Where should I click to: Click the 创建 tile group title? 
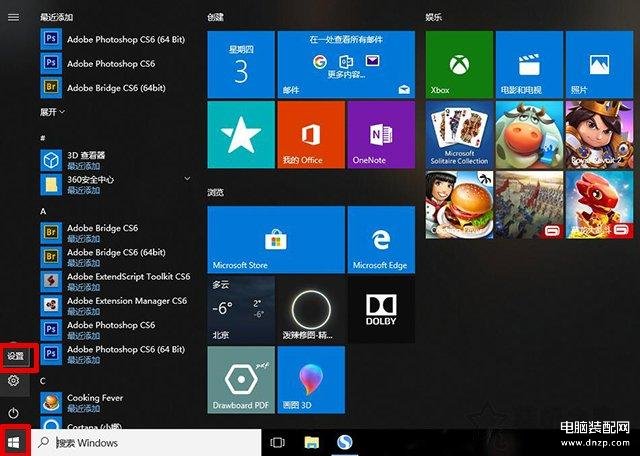tap(215, 17)
